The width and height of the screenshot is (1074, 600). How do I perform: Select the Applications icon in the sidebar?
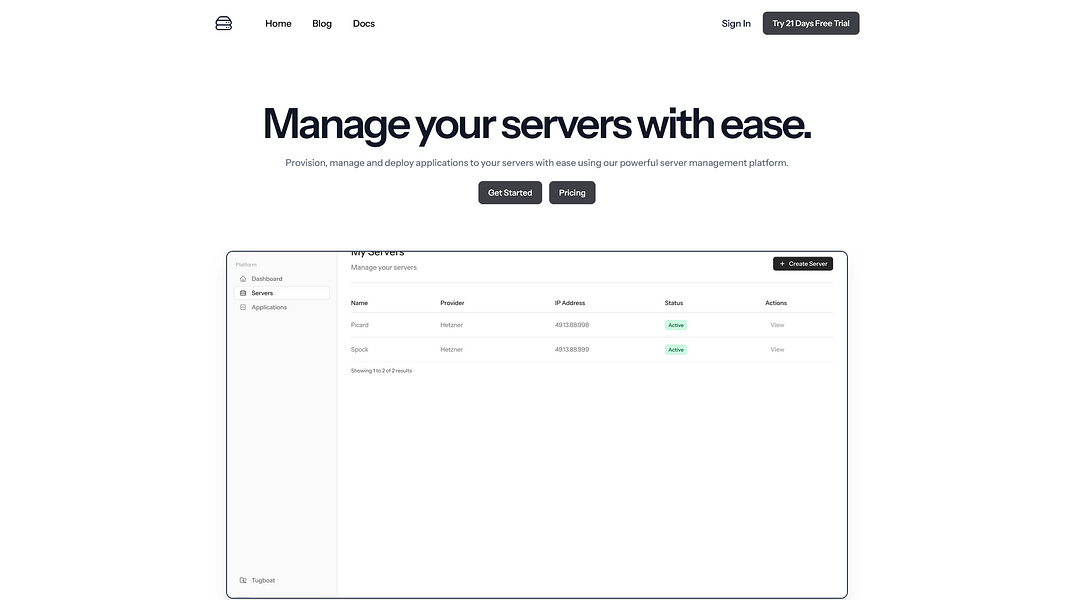click(x=242, y=307)
